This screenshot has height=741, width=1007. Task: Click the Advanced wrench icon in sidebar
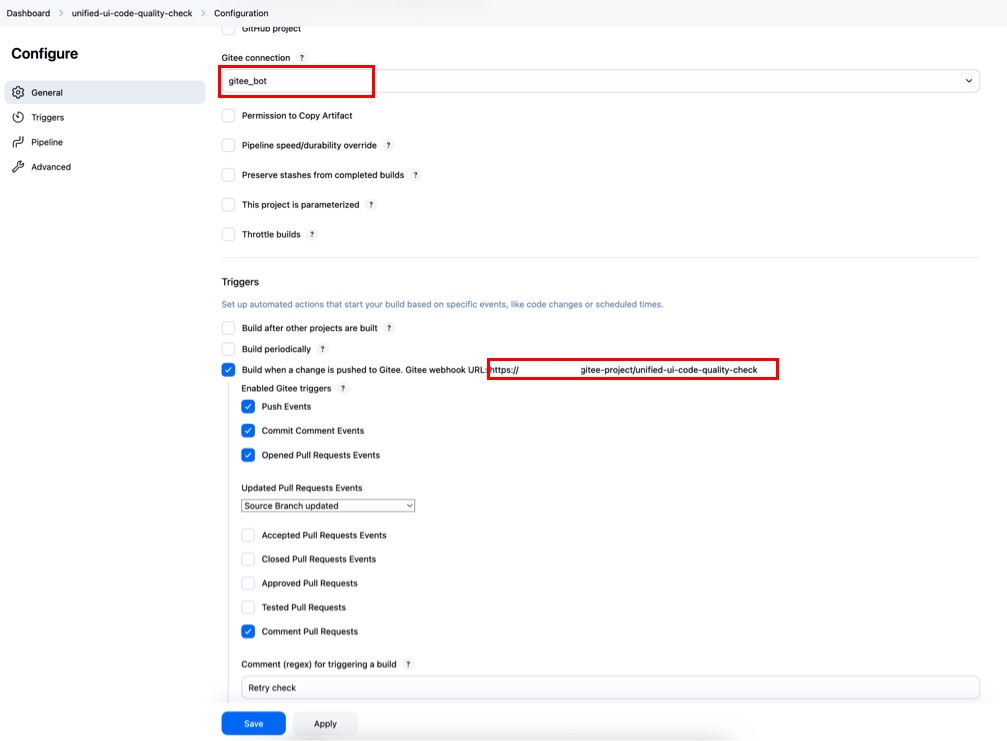coord(18,167)
